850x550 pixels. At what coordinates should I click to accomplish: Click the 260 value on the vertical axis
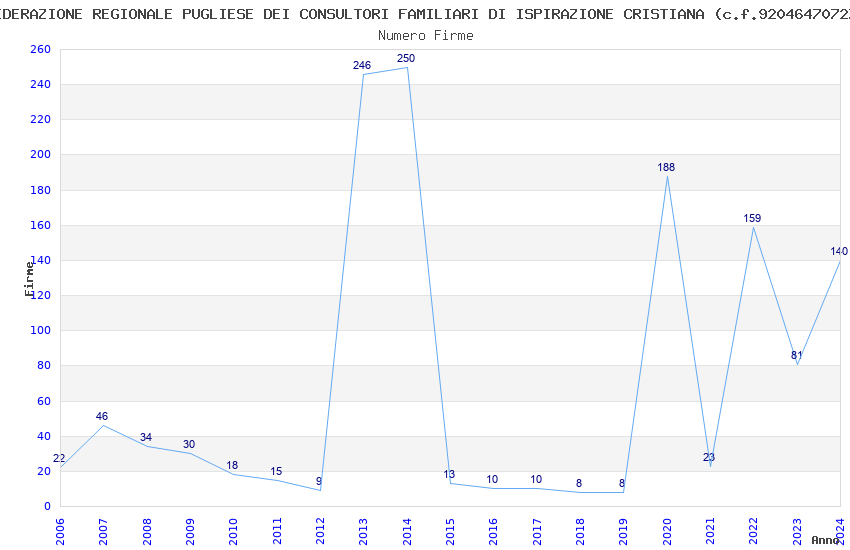point(40,49)
